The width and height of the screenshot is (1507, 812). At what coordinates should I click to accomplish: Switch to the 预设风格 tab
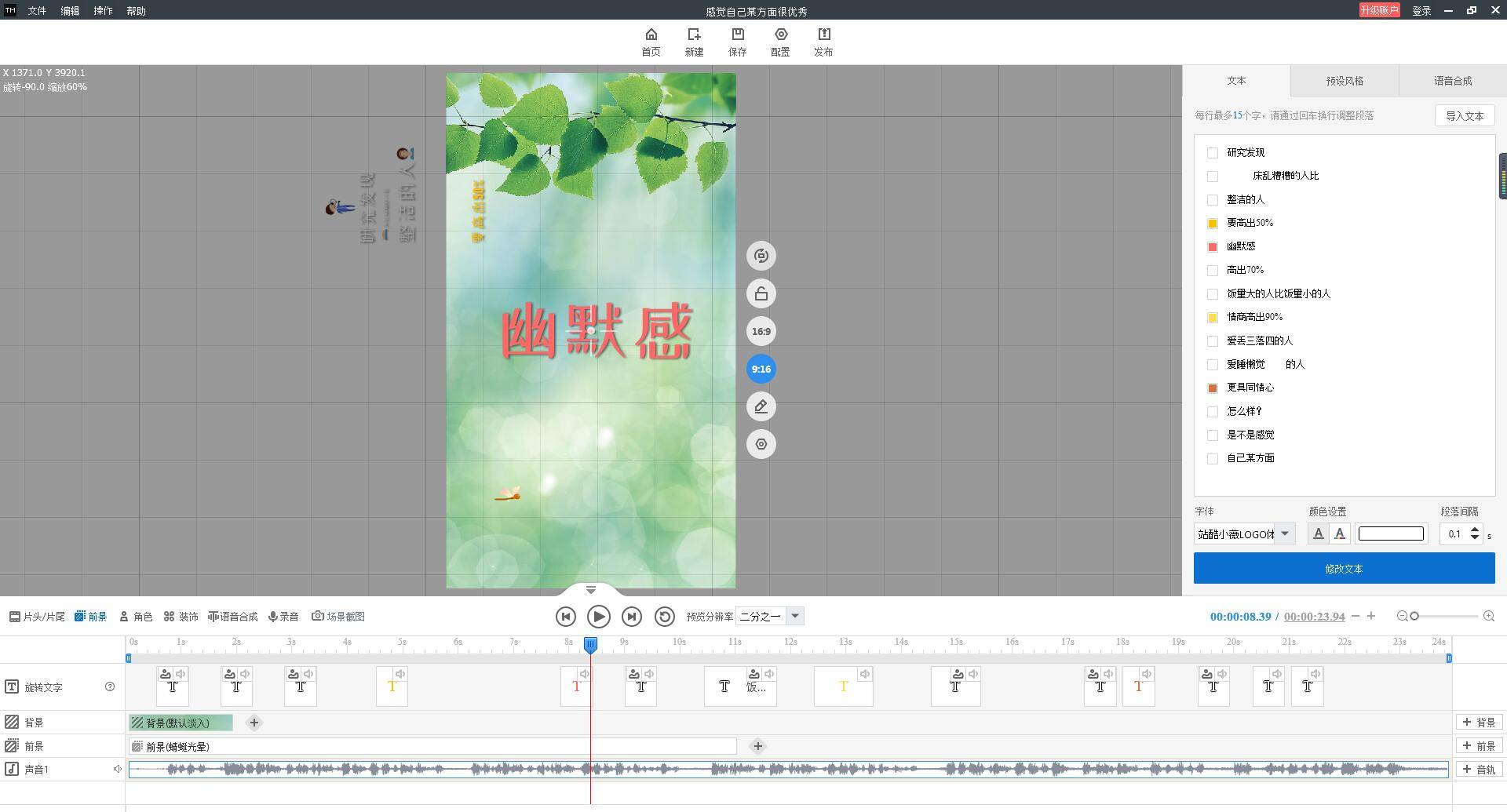[x=1345, y=81]
